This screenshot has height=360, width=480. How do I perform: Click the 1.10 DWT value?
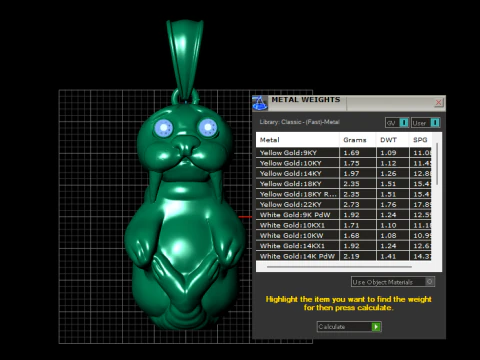(388, 225)
